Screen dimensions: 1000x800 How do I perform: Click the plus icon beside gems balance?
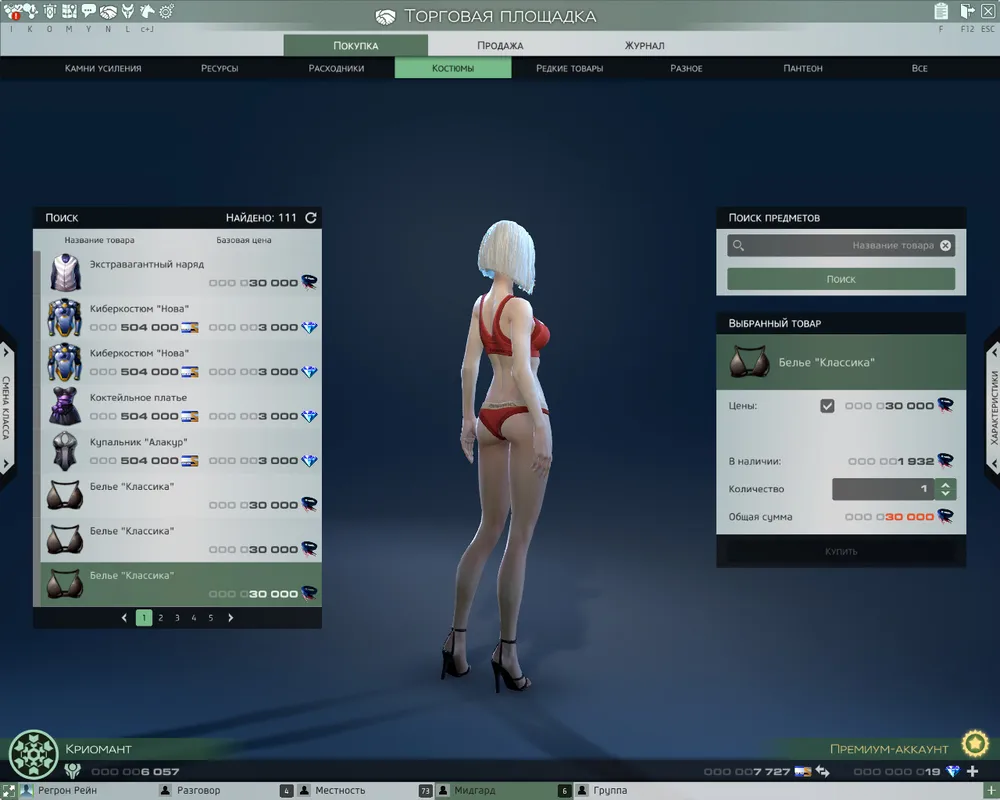973,771
